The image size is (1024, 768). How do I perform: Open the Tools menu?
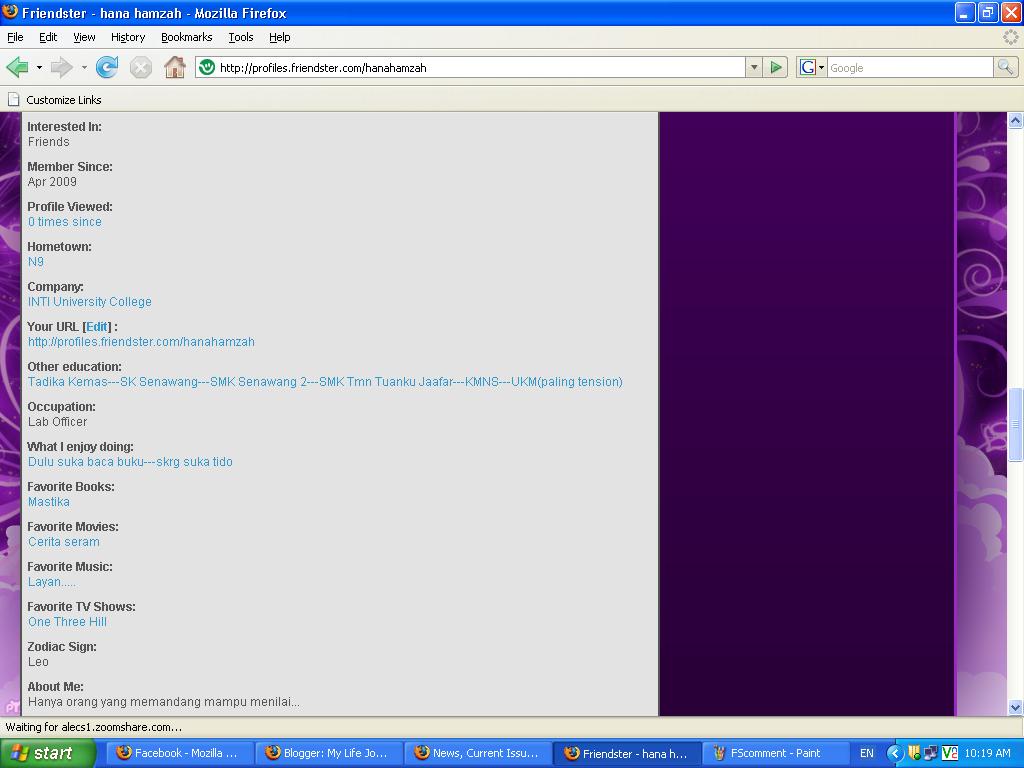click(241, 37)
